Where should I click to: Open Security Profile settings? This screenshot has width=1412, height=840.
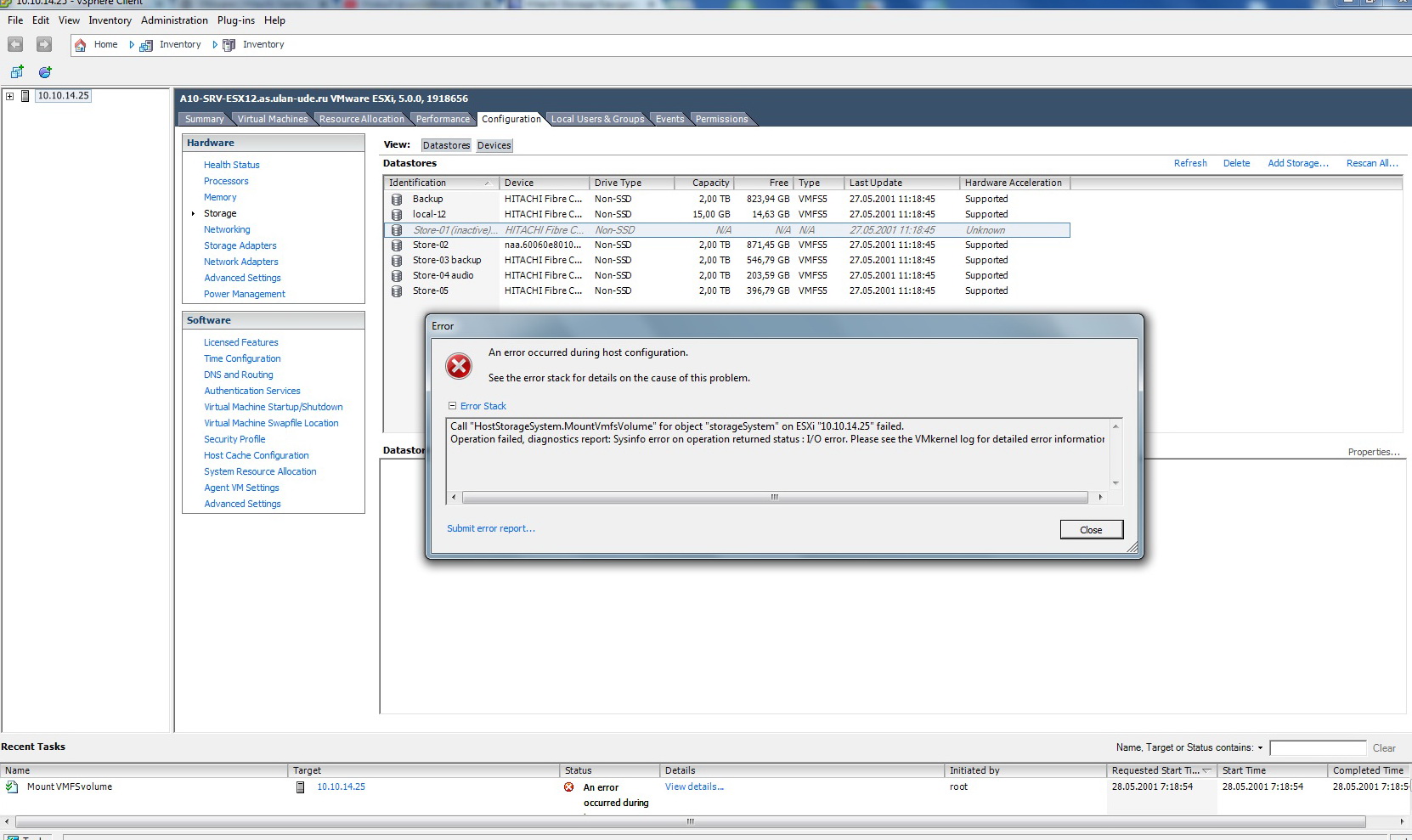pyautogui.click(x=234, y=439)
